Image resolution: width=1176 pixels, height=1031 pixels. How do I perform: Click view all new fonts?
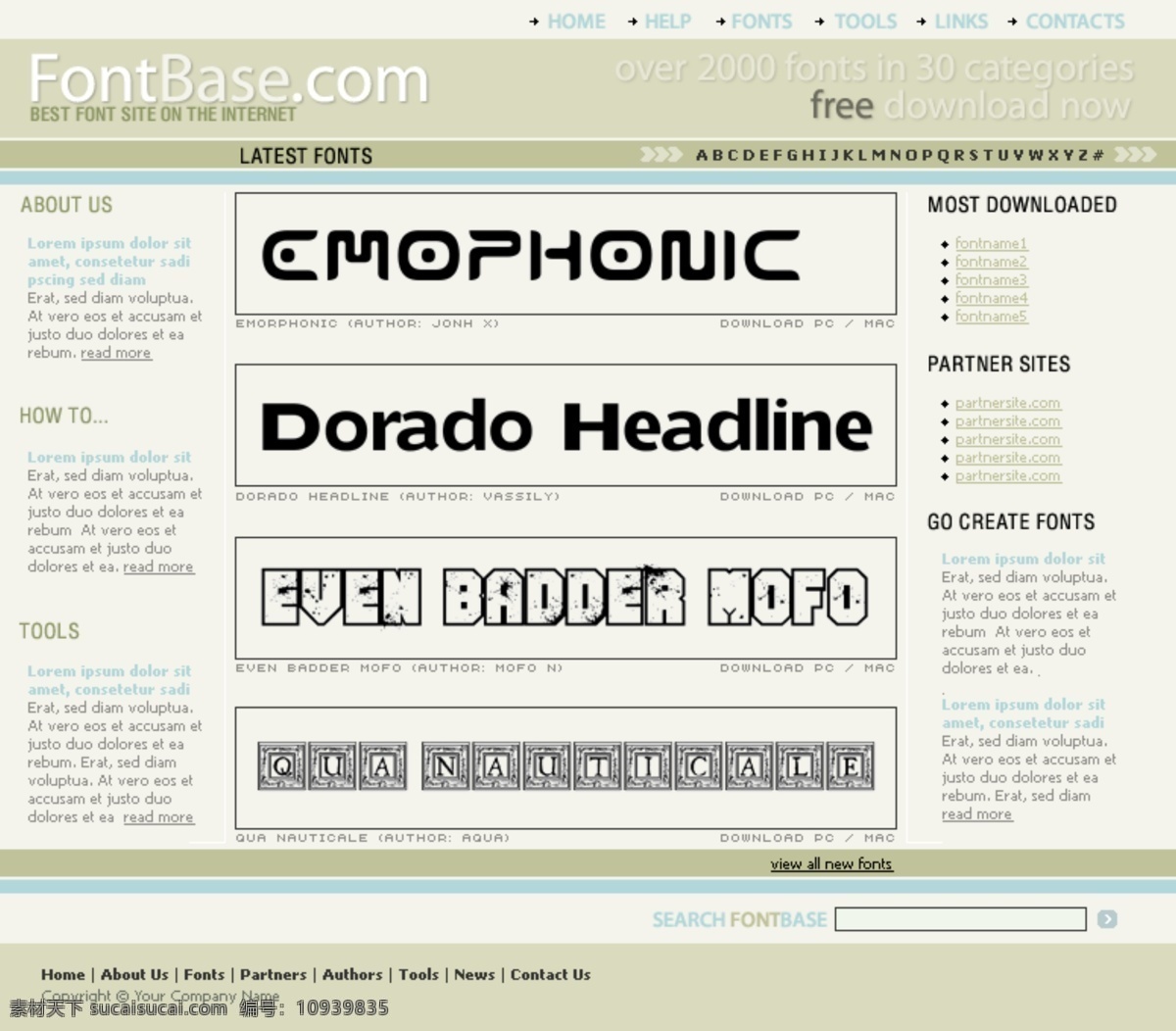point(831,863)
